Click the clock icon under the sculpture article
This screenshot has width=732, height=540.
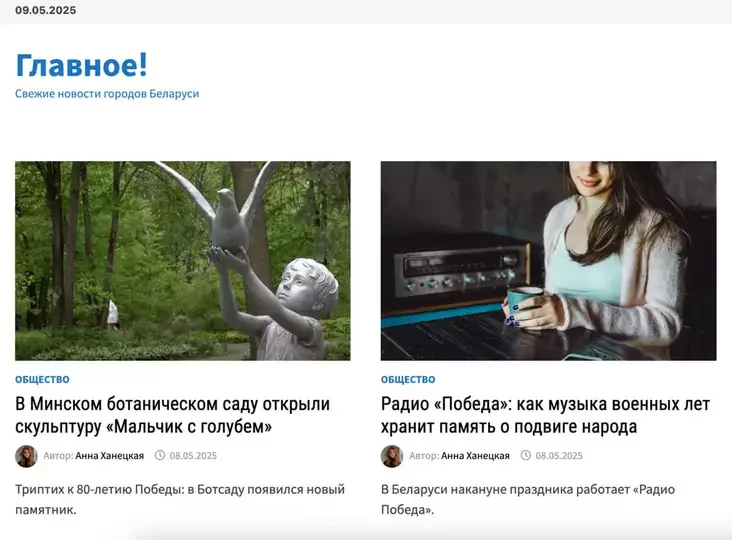point(160,456)
